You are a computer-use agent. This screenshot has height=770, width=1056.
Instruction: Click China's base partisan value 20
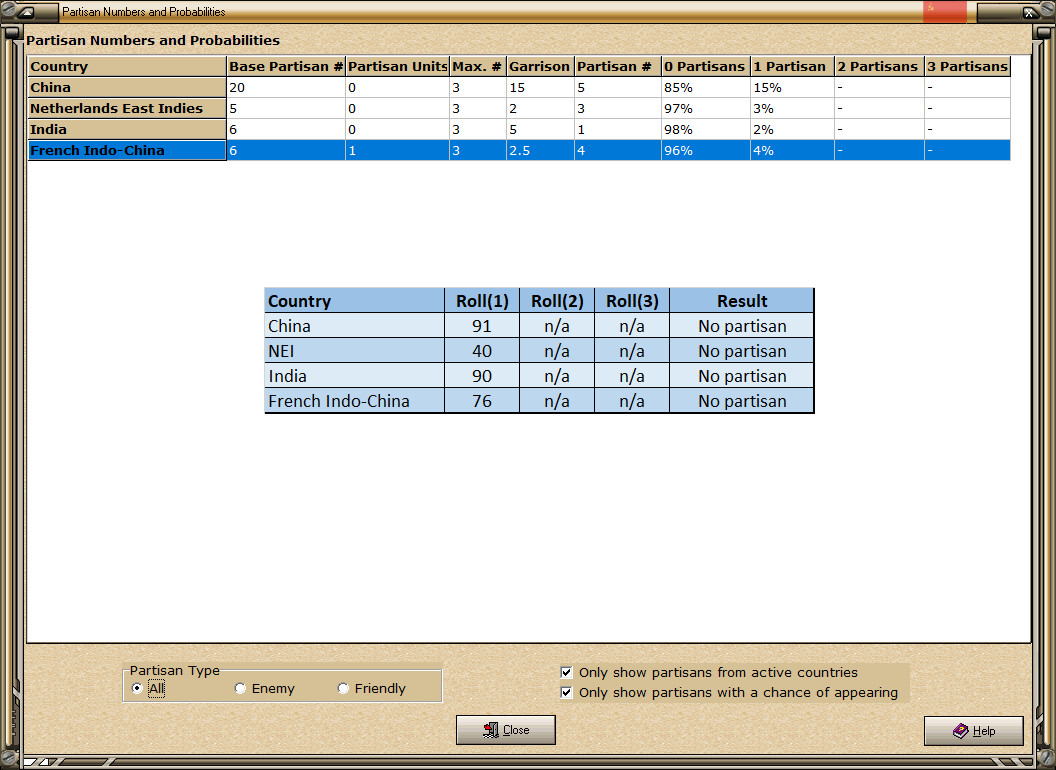(286, 87)
